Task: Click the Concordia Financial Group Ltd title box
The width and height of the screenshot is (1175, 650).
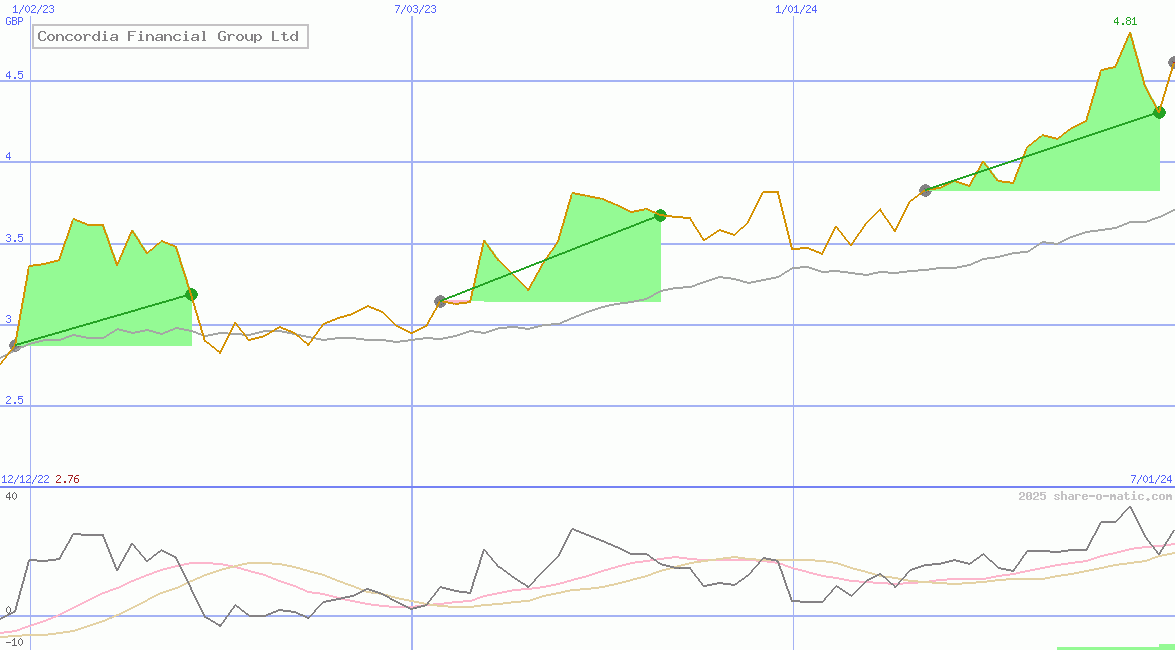Action: click(169, 36)
